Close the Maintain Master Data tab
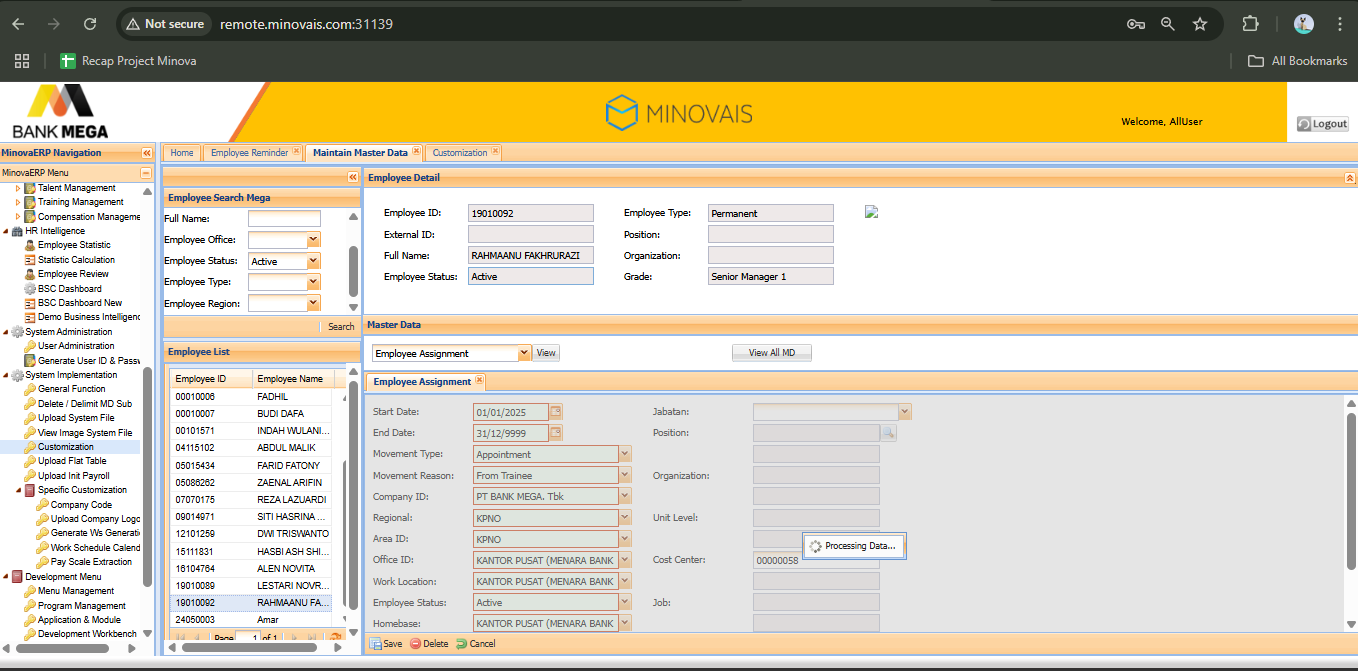The height and width of the screenshot is (671, 1358). 416,152
